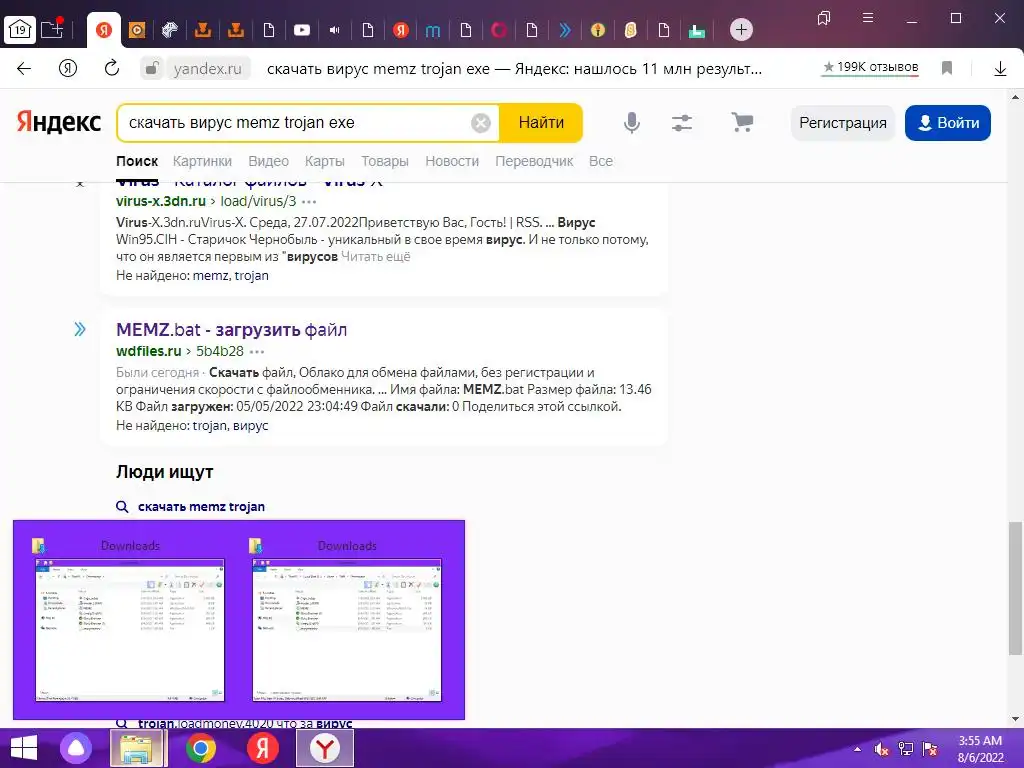Expand the three-dot menu for wdfiles.ru result

pos(257,352)
